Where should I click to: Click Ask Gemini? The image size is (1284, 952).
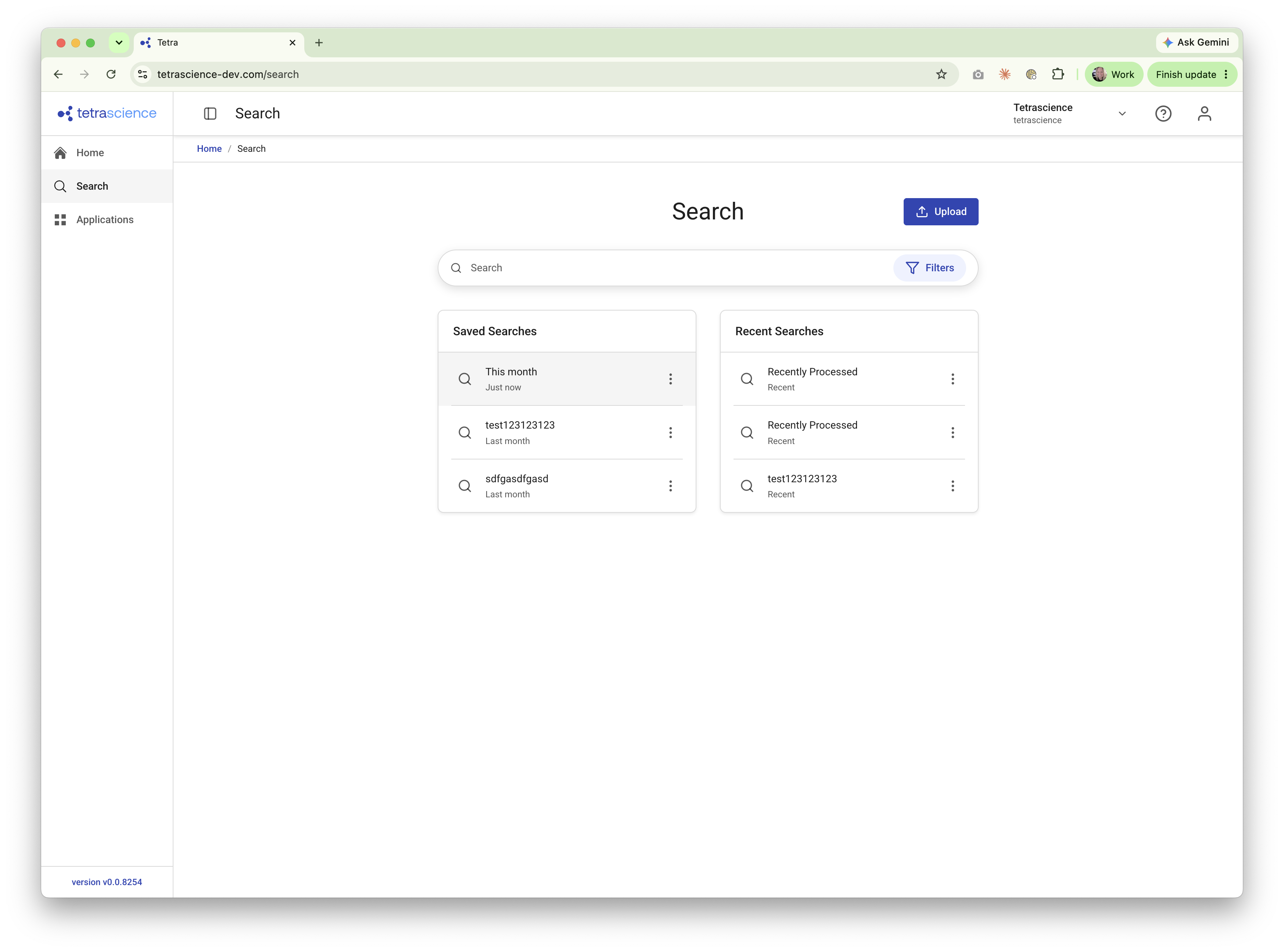pos(1196,43)
